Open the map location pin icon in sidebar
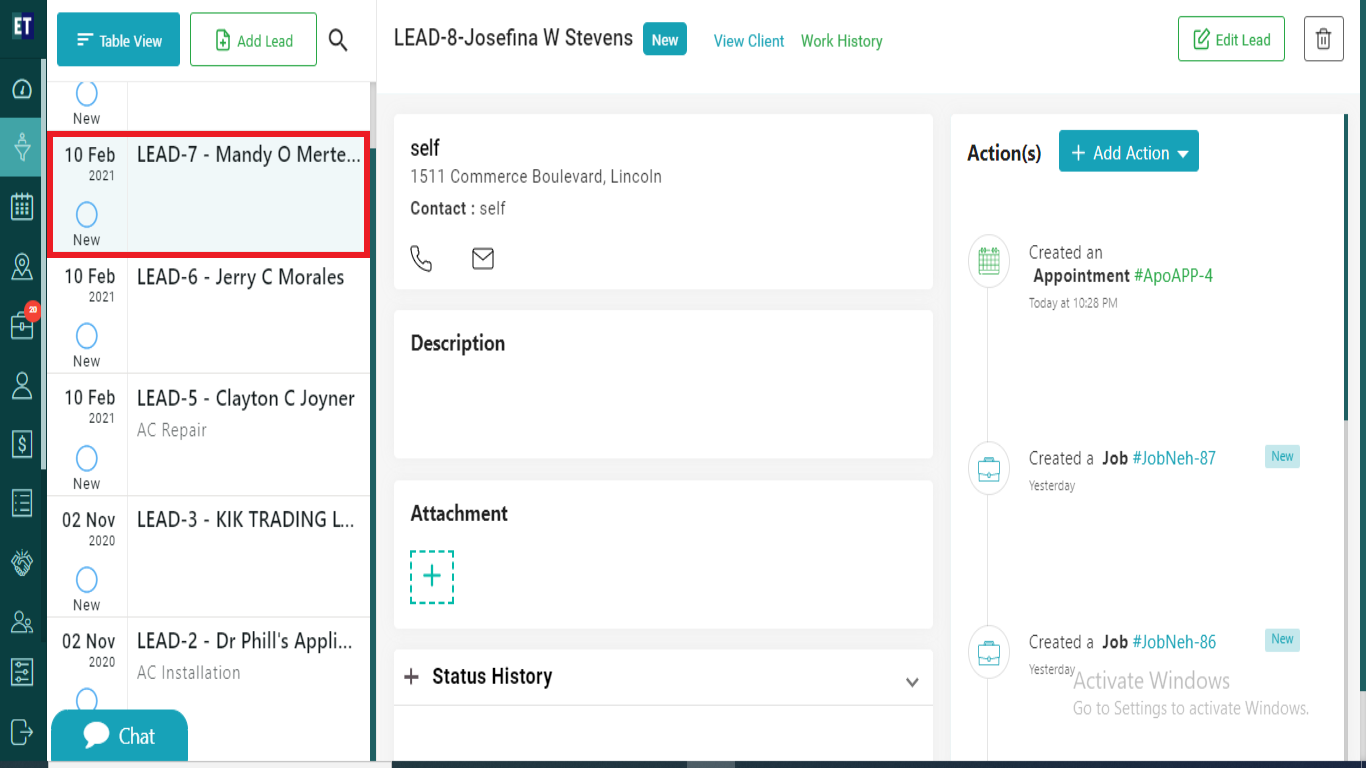The width and height of the screenshot is (1366, 768). tap(22, 266)
